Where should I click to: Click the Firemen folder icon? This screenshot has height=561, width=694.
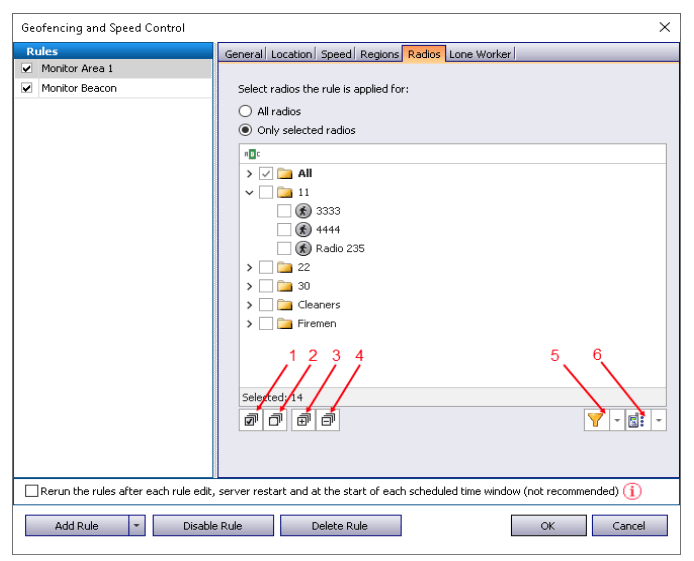pos(285,323)
